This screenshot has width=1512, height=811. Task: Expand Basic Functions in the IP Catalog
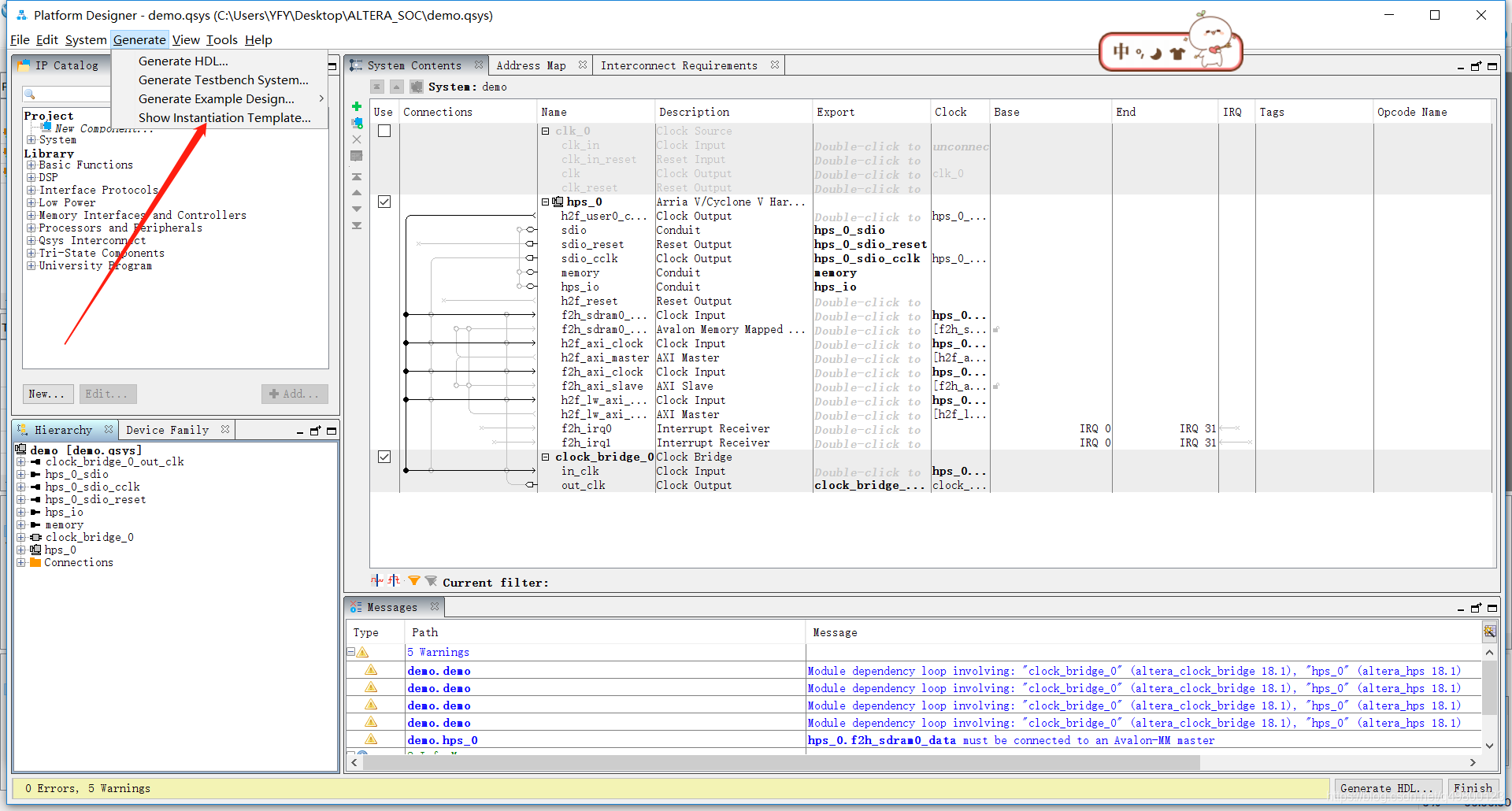pos(31,165)
